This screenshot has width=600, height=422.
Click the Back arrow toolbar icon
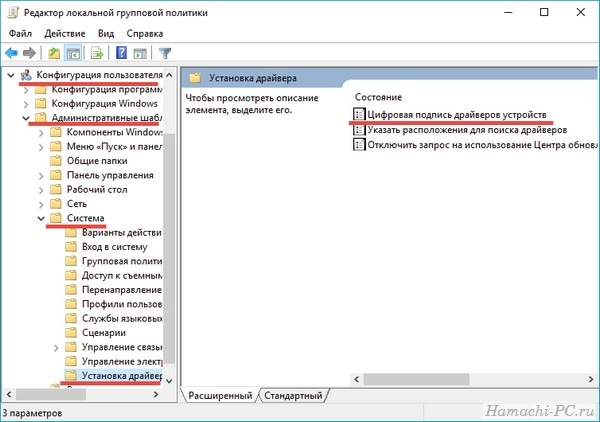tap(11, 53)
